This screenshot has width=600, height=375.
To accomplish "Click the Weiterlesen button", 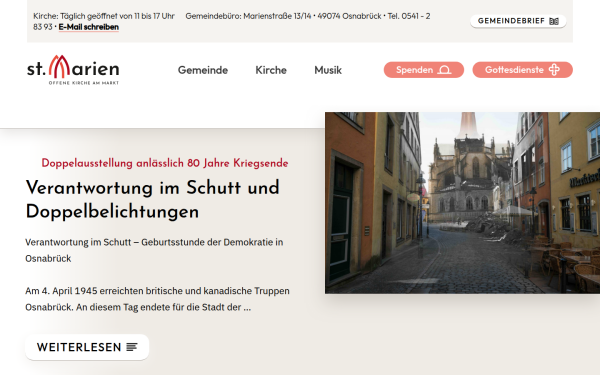I will tap(87, 347).
